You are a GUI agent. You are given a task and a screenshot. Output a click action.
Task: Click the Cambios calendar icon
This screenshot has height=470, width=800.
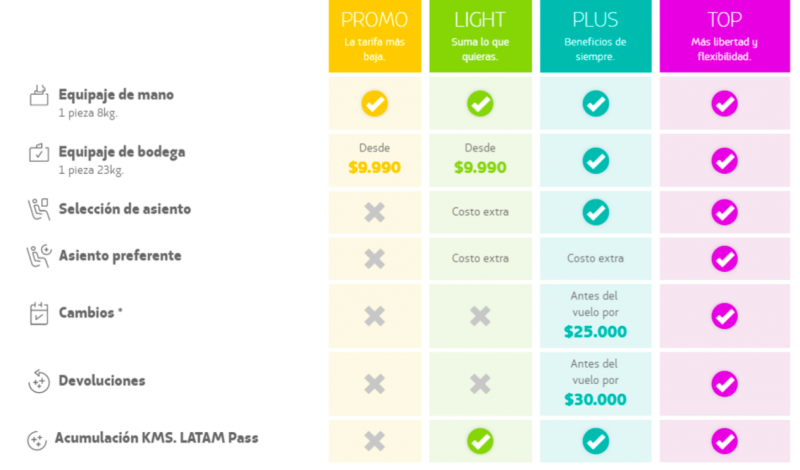coord(39,313)
